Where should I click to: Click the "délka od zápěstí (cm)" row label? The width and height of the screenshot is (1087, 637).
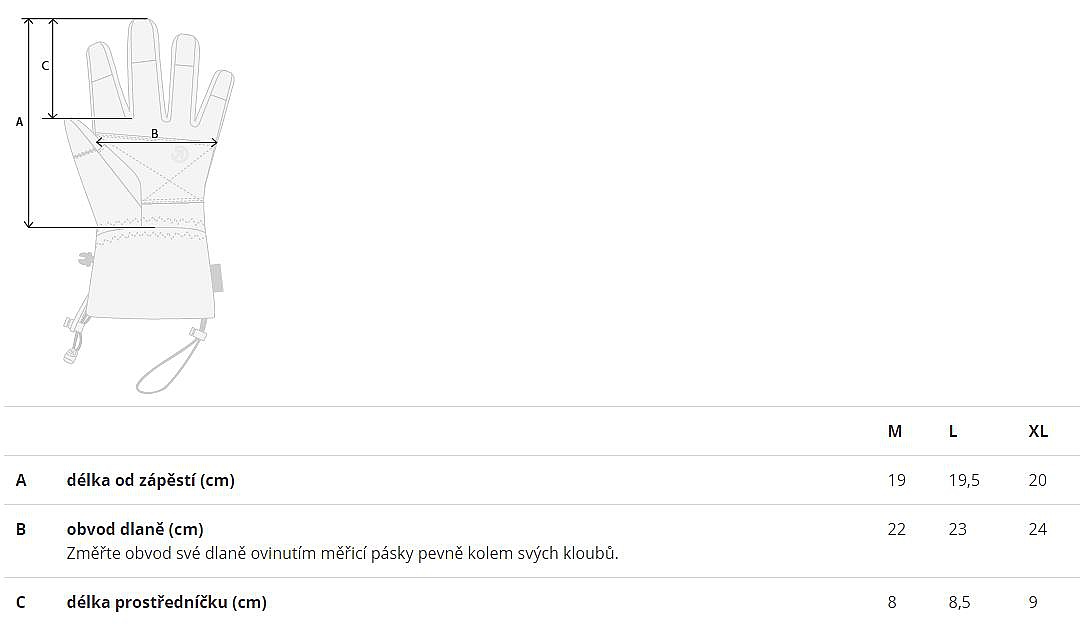150,480
